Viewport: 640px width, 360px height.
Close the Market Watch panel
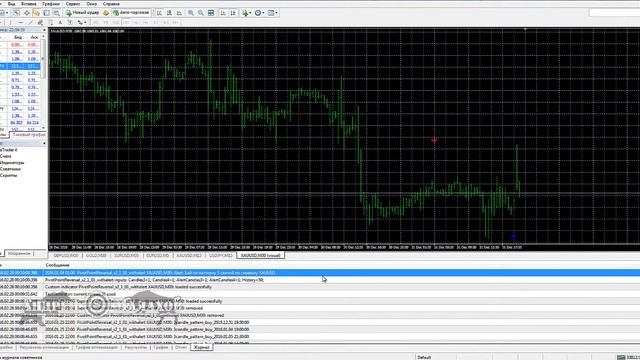(44, 30)
